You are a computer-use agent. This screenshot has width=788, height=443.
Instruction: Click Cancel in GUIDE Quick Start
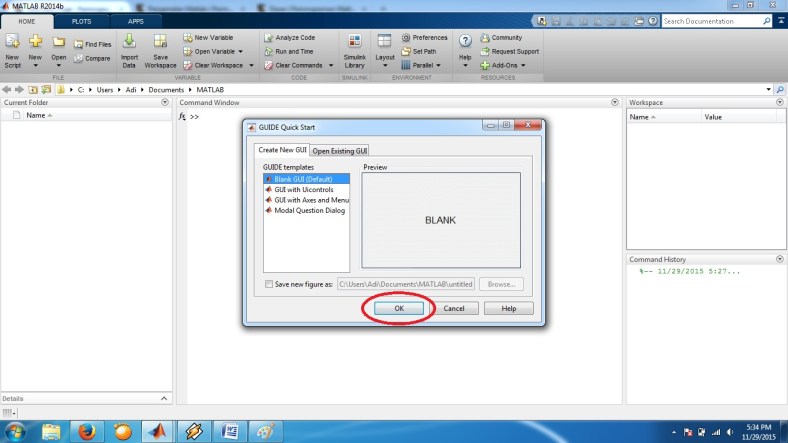453,308
